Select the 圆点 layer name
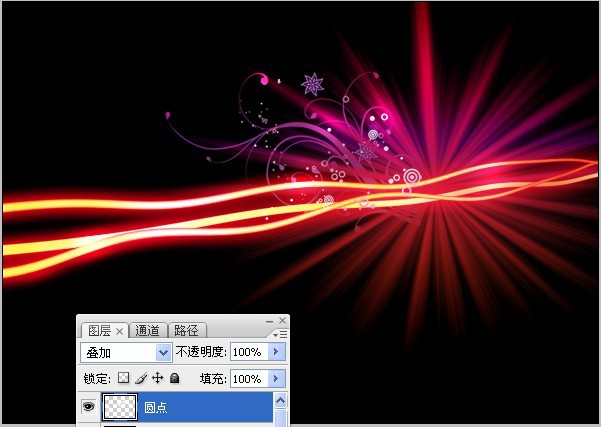The height and width of the screenshot is (427, 601). coord(156,407)
